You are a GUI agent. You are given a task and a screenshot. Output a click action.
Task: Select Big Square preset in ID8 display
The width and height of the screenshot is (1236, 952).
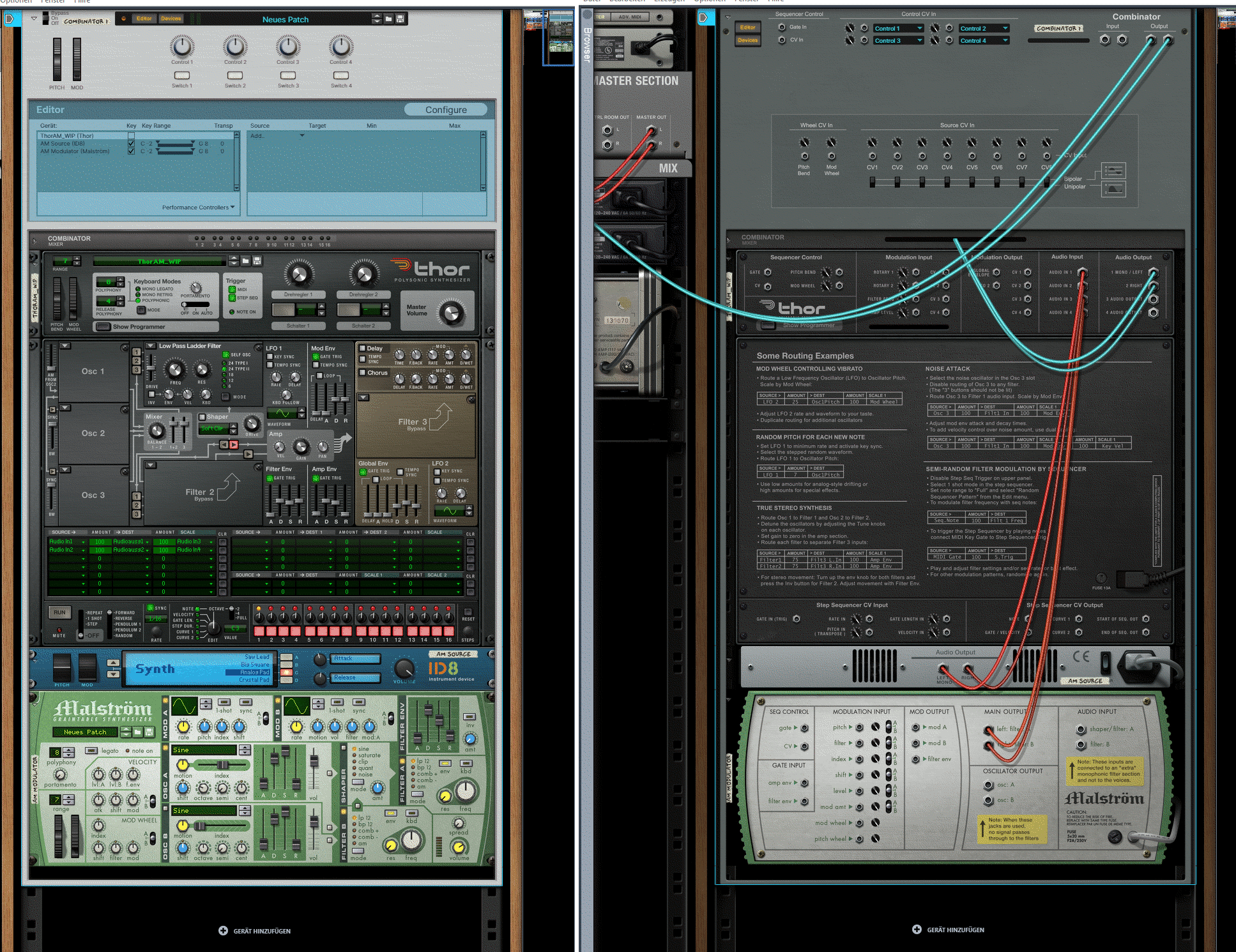click(255, 665)
